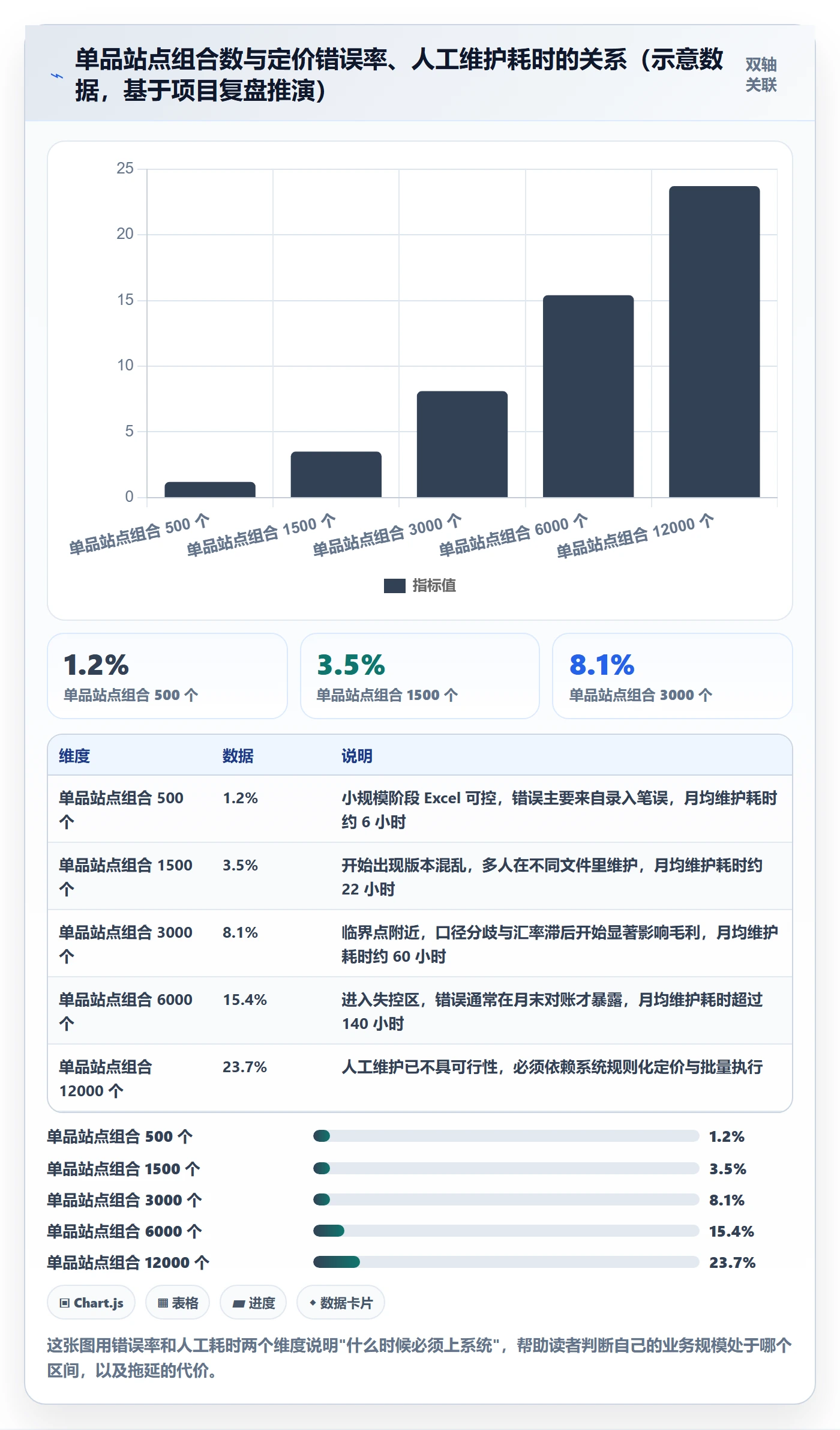The height and width of the screenshot is (1430, 840).
Task: Click the 进度 tag chip
Action: pos(253,1303)
